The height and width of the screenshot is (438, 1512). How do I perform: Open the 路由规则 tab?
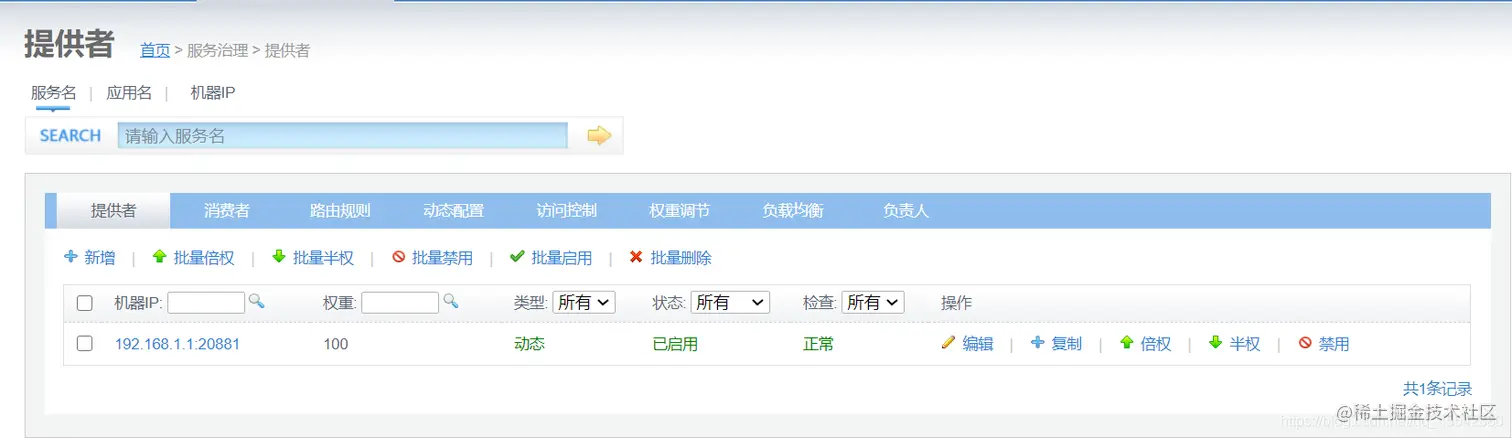tap(340, 211)
